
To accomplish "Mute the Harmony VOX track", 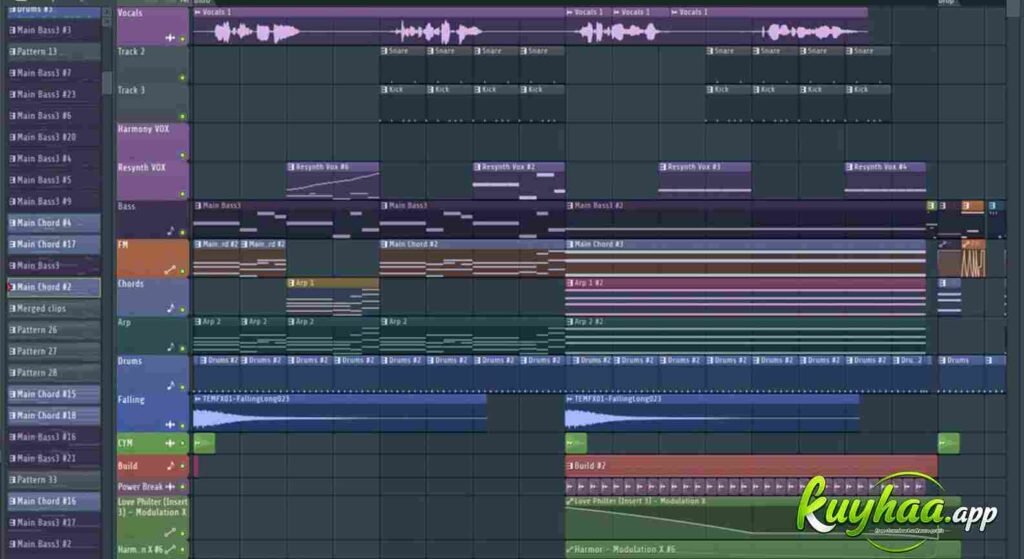I will pos(182,155).
